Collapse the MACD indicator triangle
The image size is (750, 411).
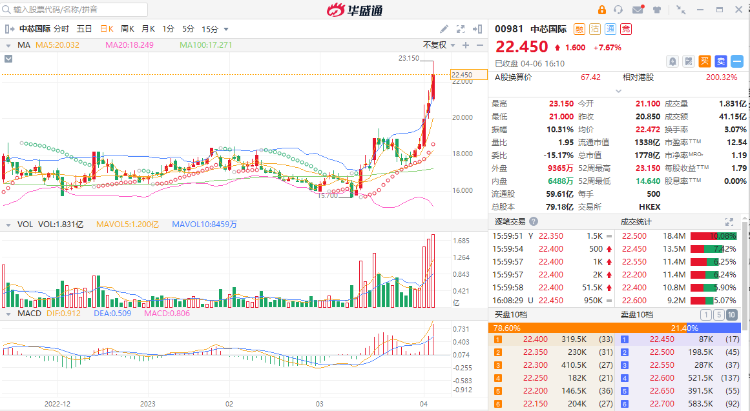point(8,314)
